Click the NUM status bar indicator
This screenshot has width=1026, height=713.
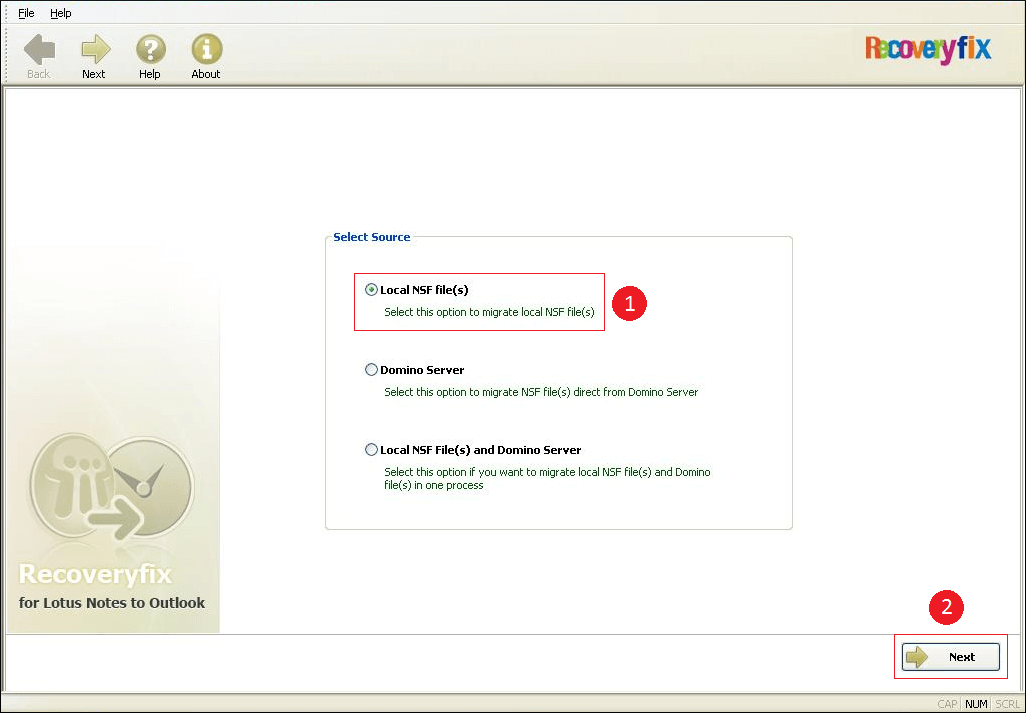coord(976,704)
